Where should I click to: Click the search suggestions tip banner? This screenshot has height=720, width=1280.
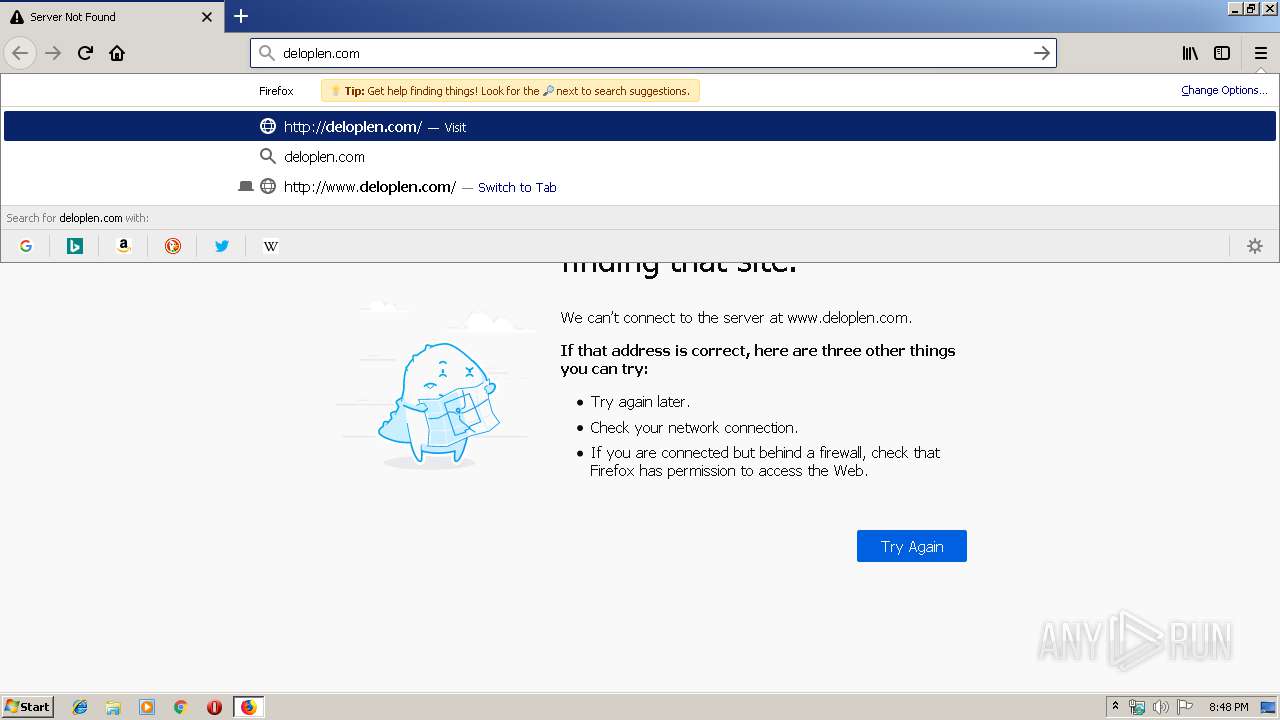click(x=510, y=90)
